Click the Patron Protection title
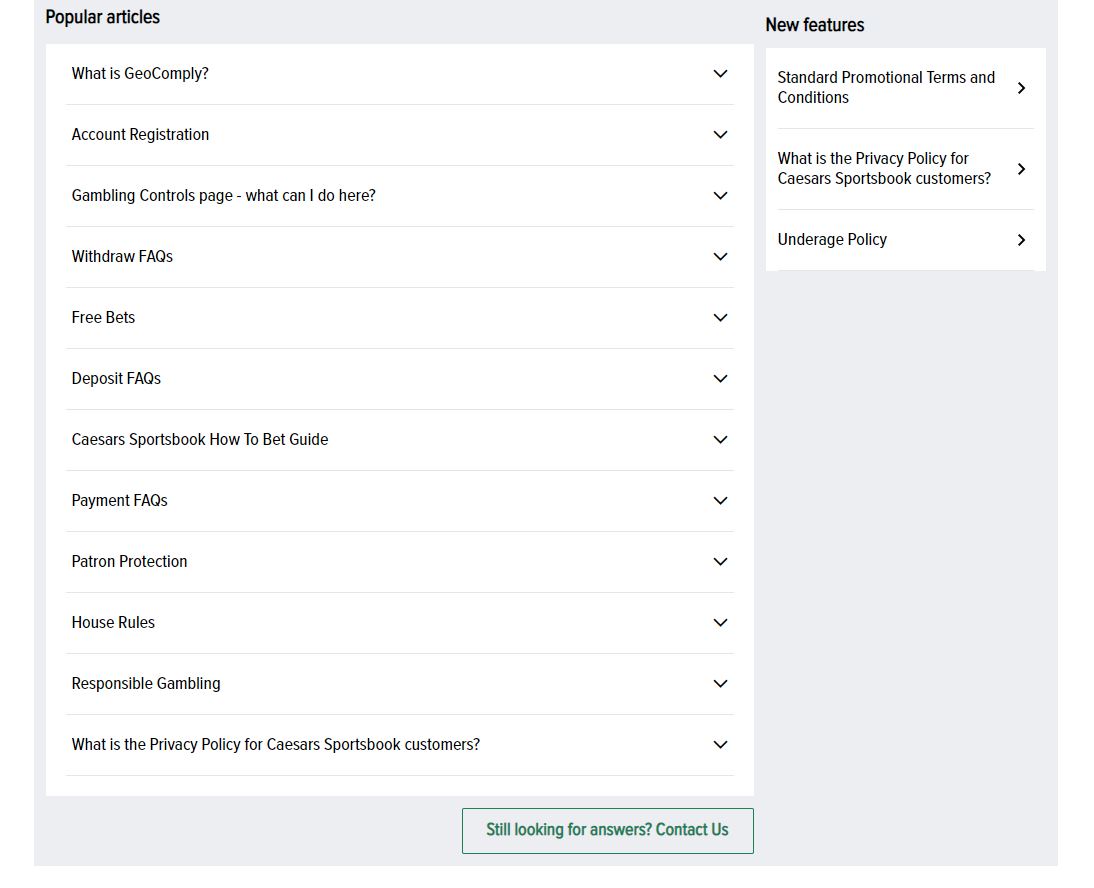Viewport: 1094px width, 888px height. [129, 561]
